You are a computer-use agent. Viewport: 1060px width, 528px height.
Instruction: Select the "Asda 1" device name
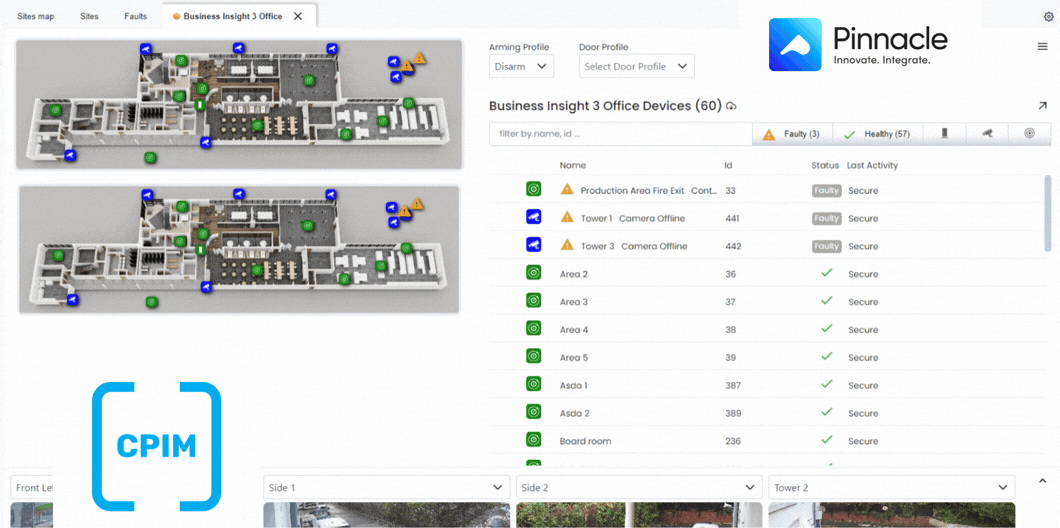pyautogui.click(x=573, y=385)
